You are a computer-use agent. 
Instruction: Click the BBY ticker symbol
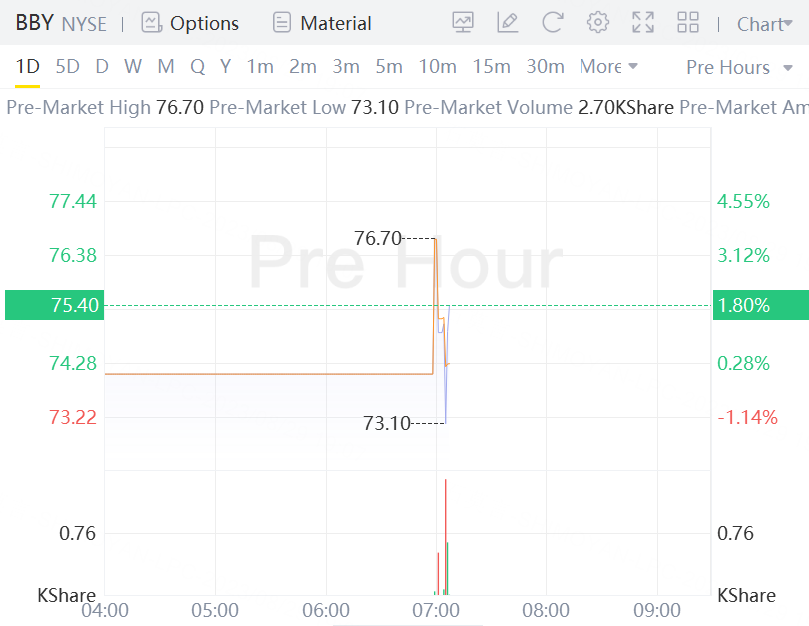[34, 23]
